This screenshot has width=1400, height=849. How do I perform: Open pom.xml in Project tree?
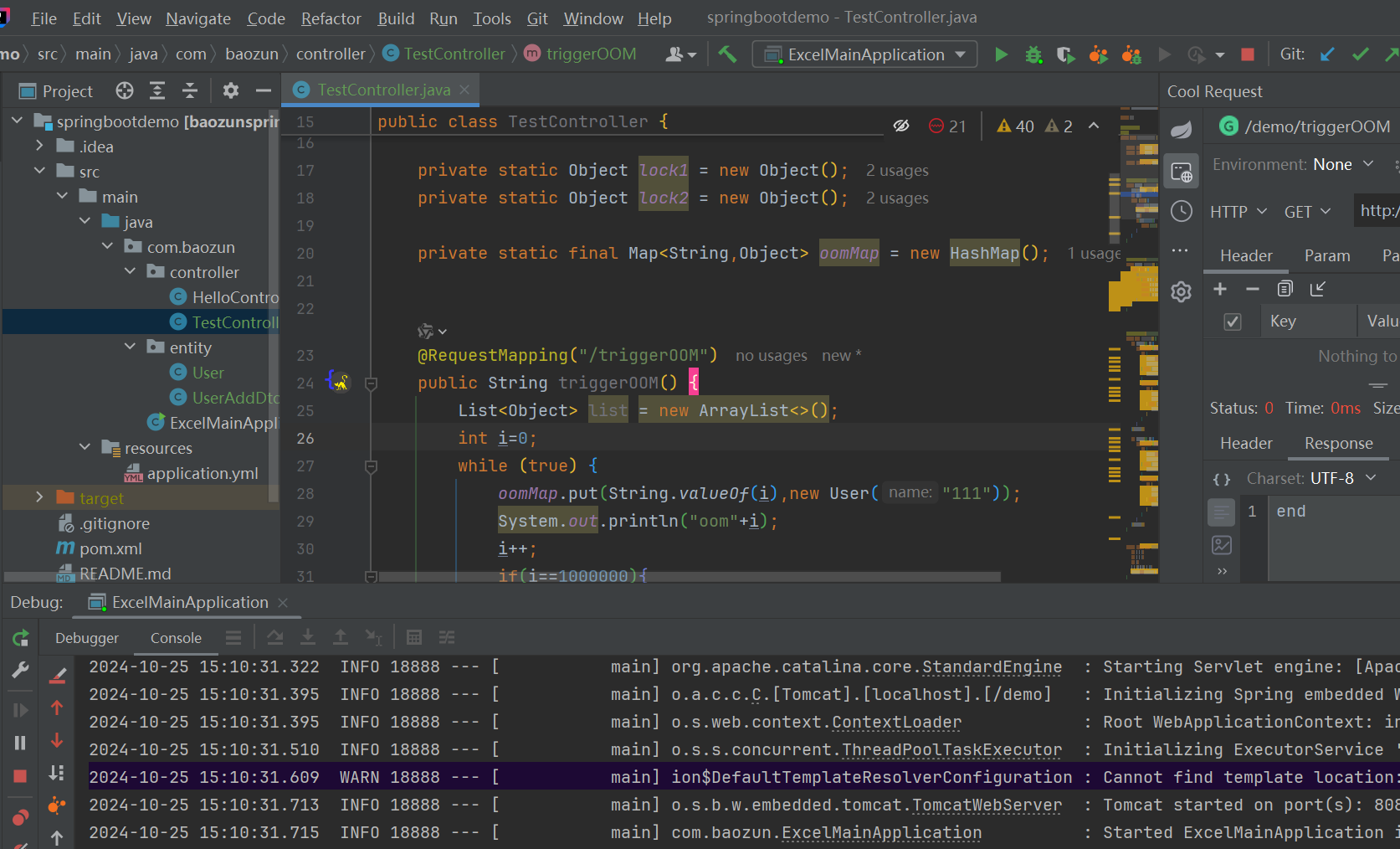click(x=110, y=548)
